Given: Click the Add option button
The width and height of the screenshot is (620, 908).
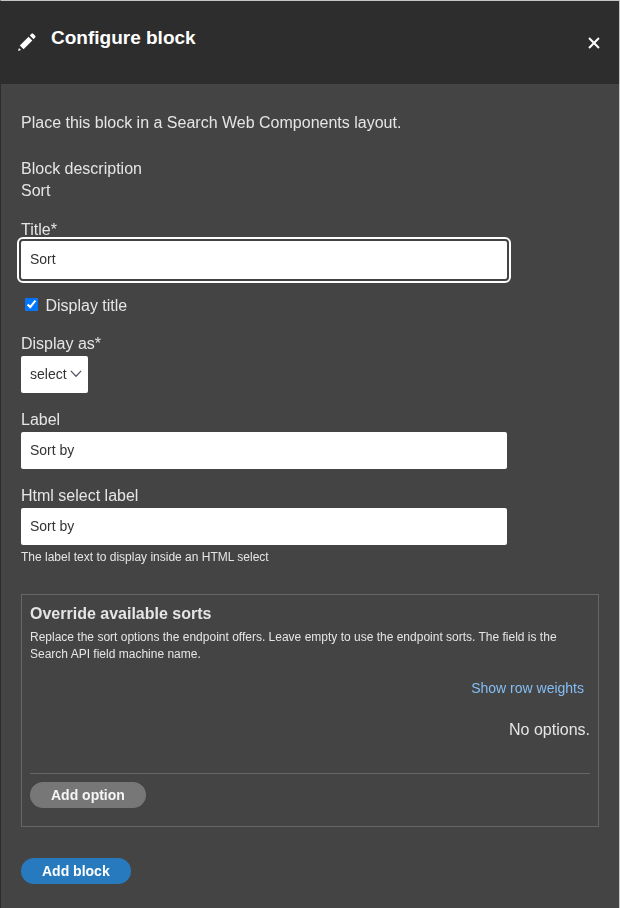Looking at the screenshot, I should tap(88, 794).
